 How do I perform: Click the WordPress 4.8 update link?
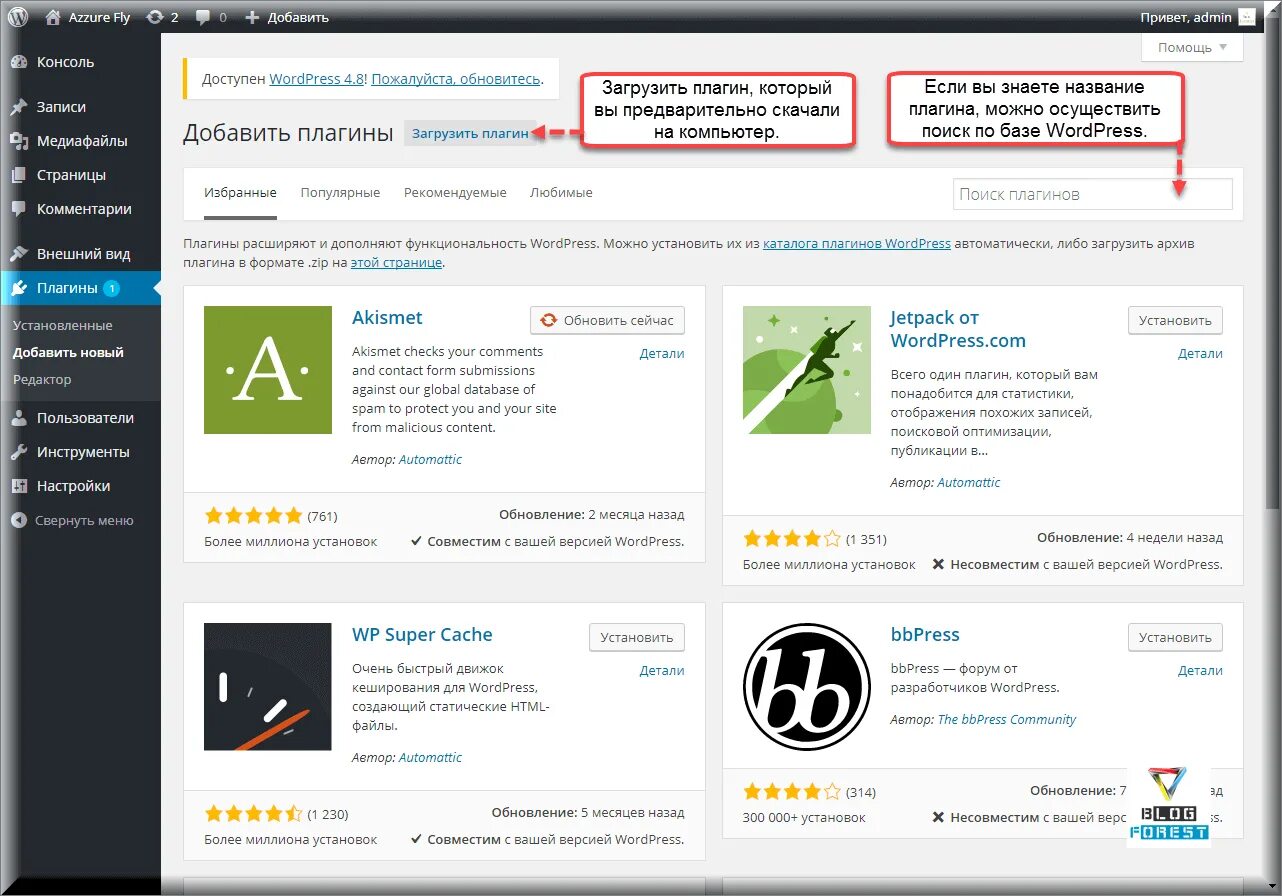click(x=317, y=78)
